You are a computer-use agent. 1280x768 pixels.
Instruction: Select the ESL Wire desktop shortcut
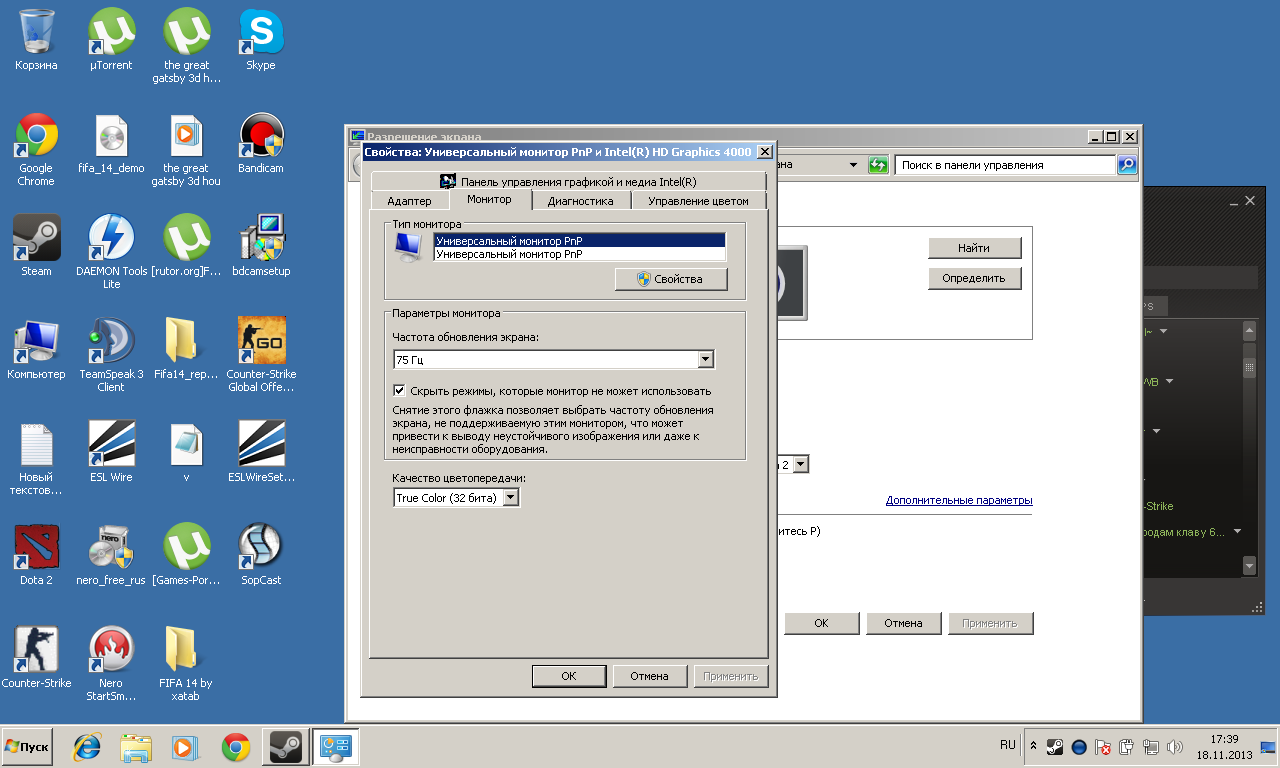click(111, 452)
